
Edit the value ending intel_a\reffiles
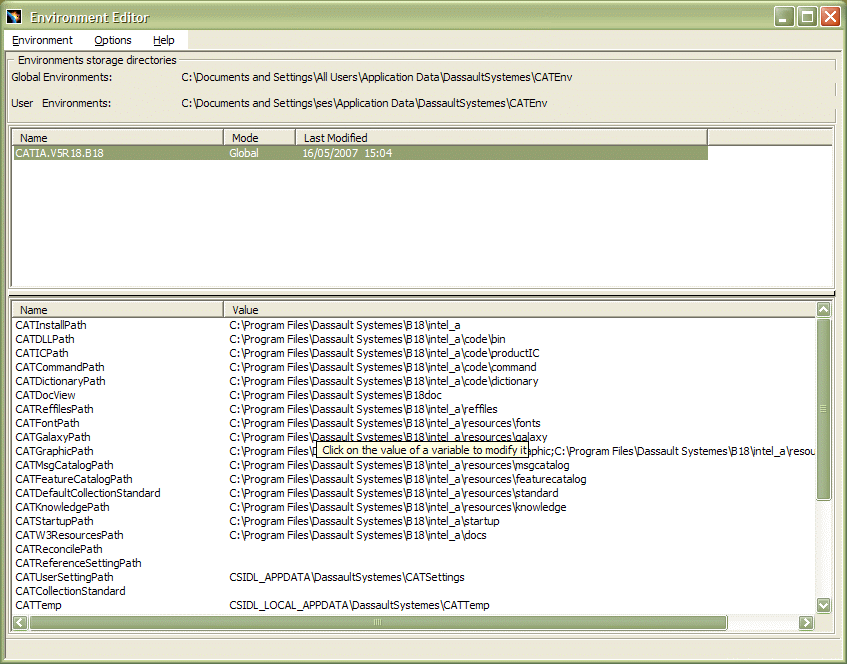click(x=364, y=409)
